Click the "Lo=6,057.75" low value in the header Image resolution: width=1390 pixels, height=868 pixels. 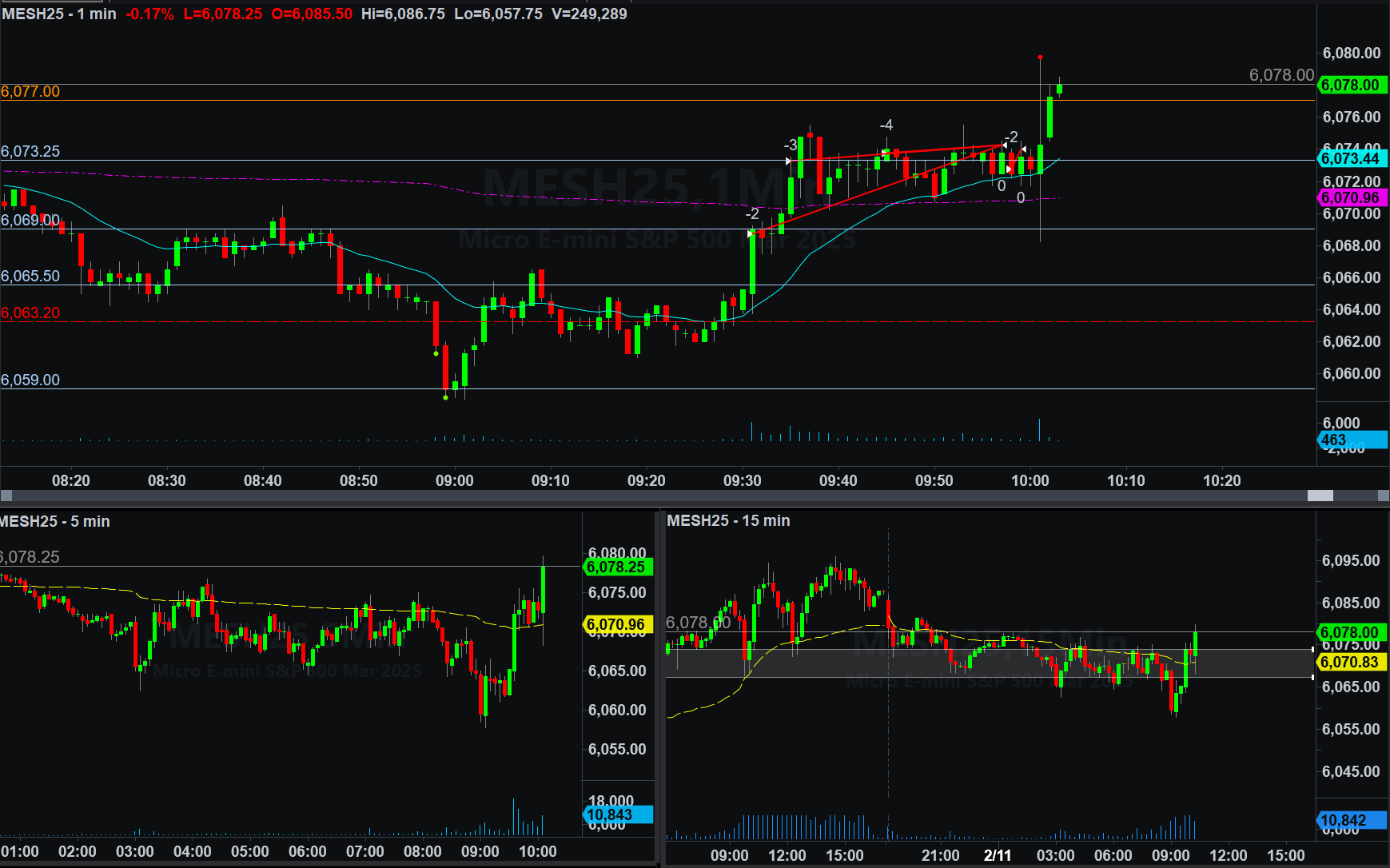pos(498,14)
